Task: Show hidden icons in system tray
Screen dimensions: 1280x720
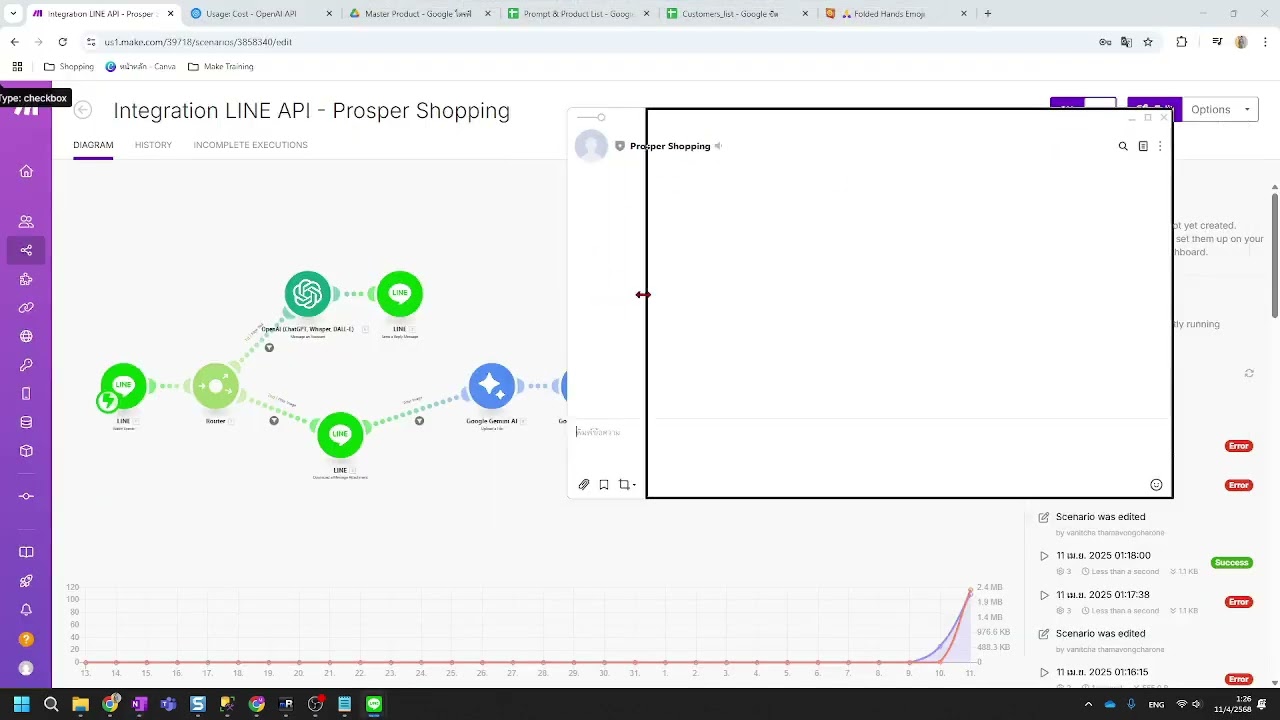Action: [1088, 704]
